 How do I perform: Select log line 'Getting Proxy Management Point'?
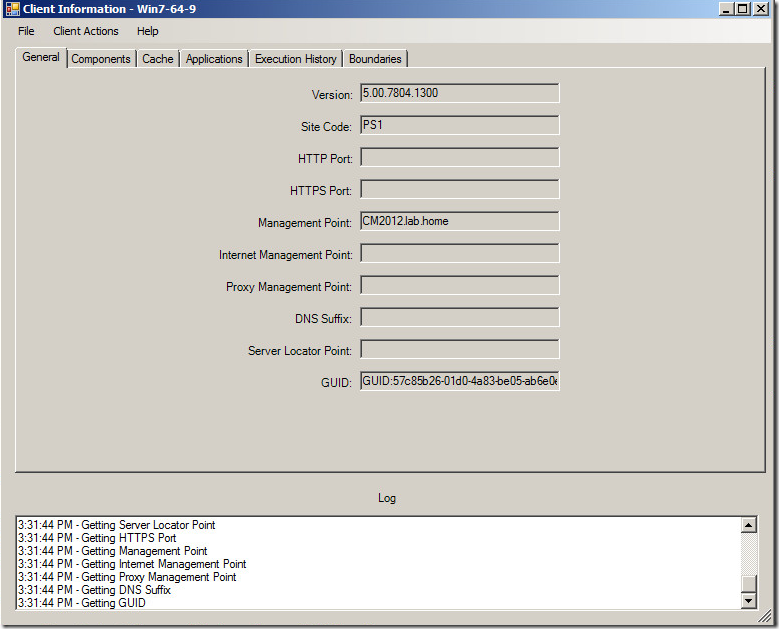(x=127, y=577)
